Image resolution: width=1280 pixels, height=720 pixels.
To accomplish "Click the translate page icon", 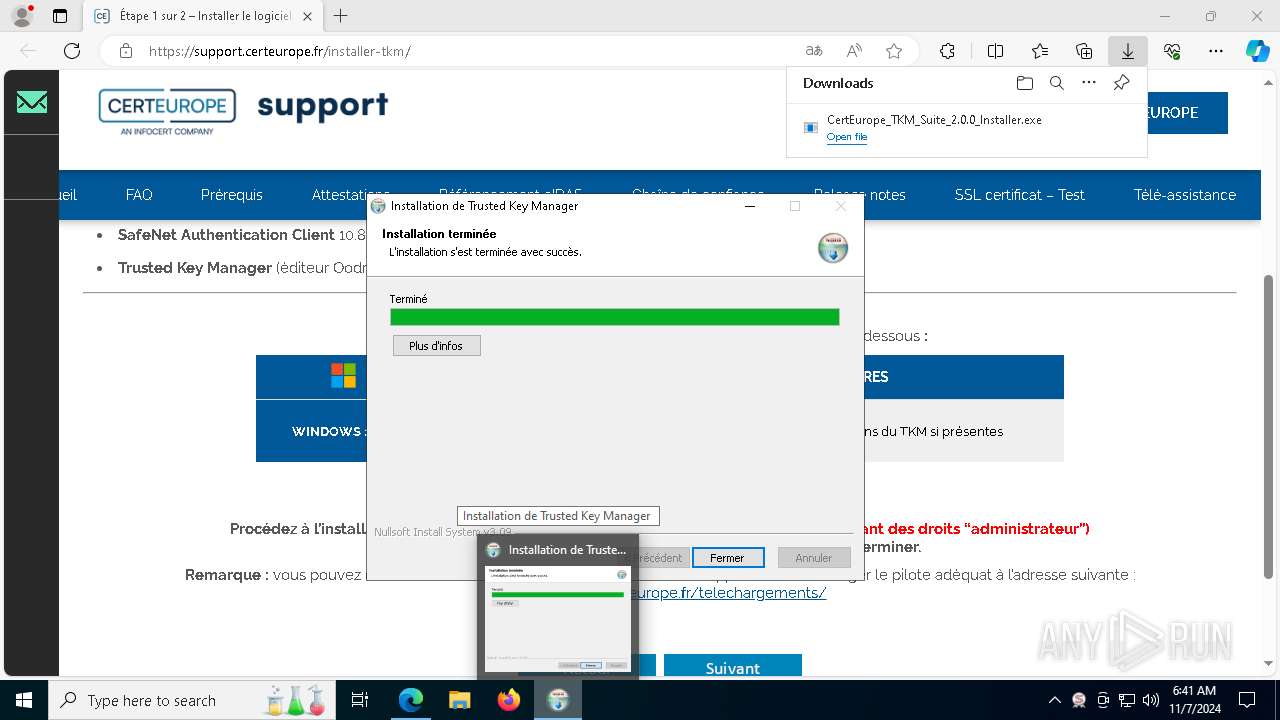I will tap(814, 51).
